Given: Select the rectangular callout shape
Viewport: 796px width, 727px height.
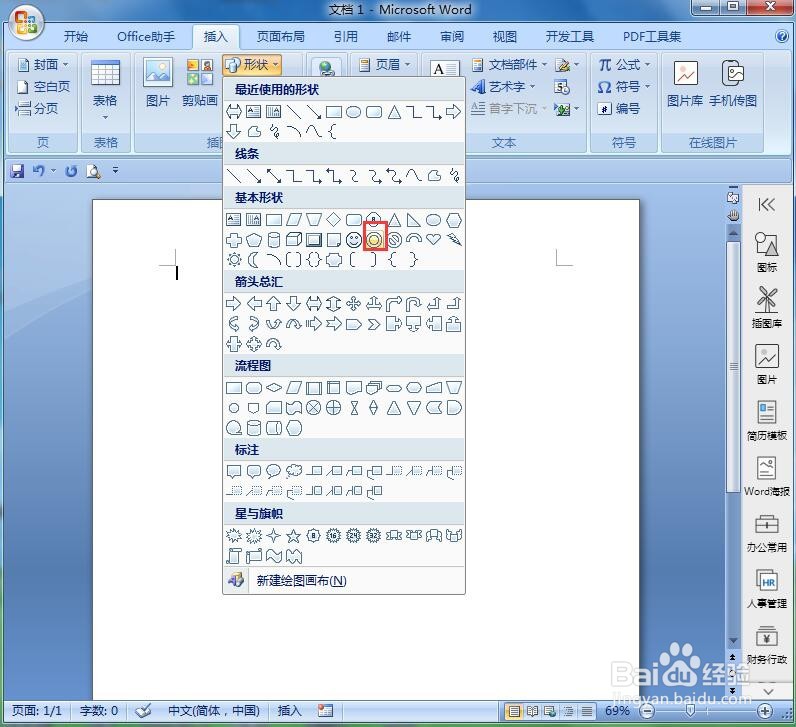Looking at the screenshot, I should [234, 471].
